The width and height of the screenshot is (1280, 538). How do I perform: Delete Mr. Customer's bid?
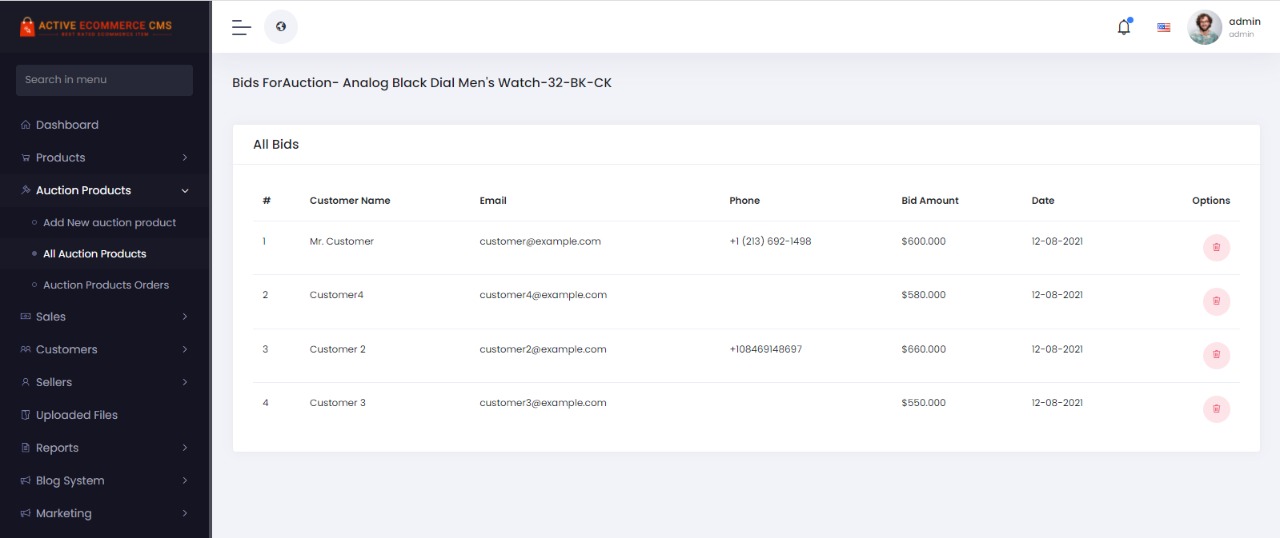coord(1216,247)
